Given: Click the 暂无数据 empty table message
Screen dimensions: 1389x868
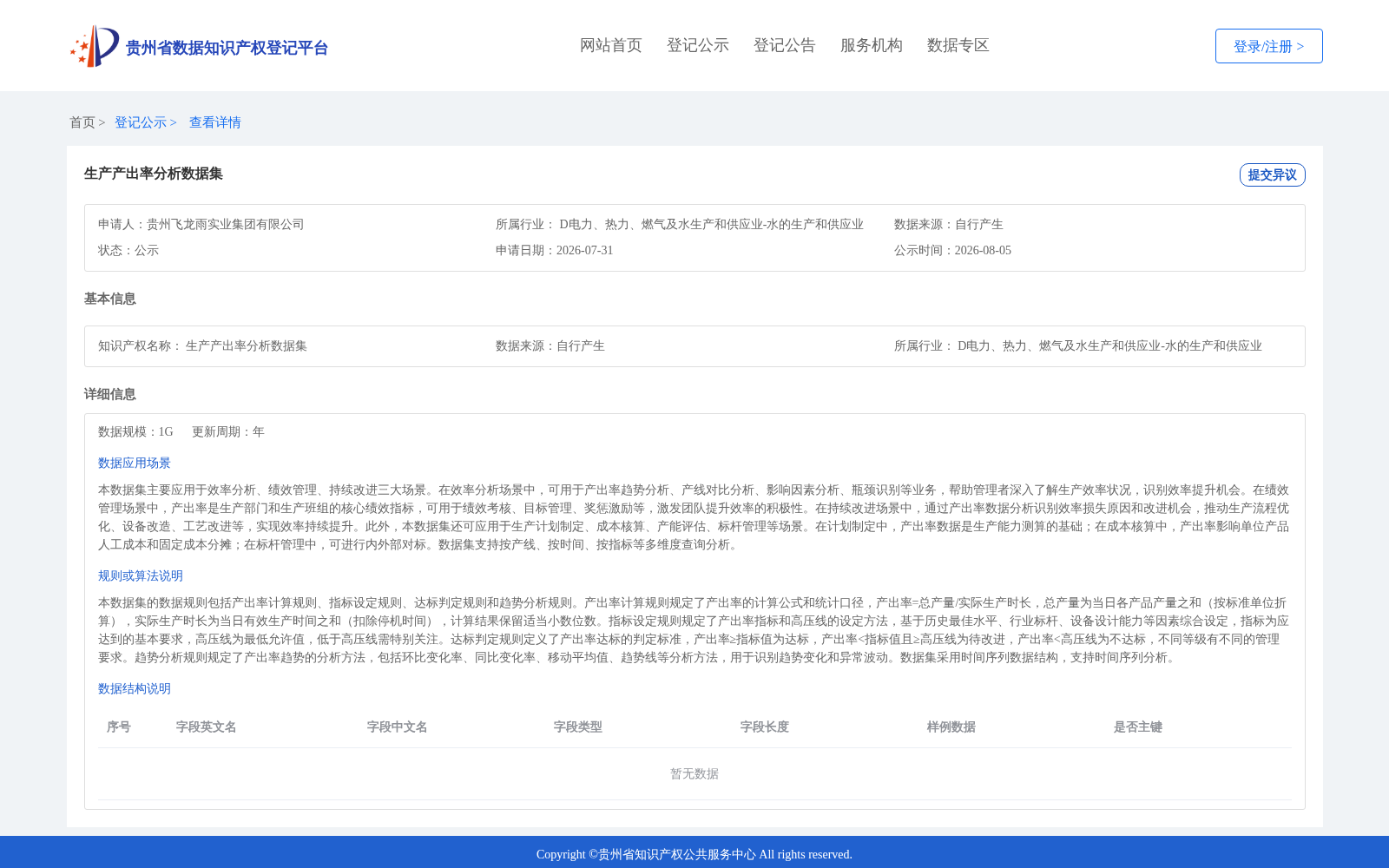Looking at the screenshot, I should 694,773.
